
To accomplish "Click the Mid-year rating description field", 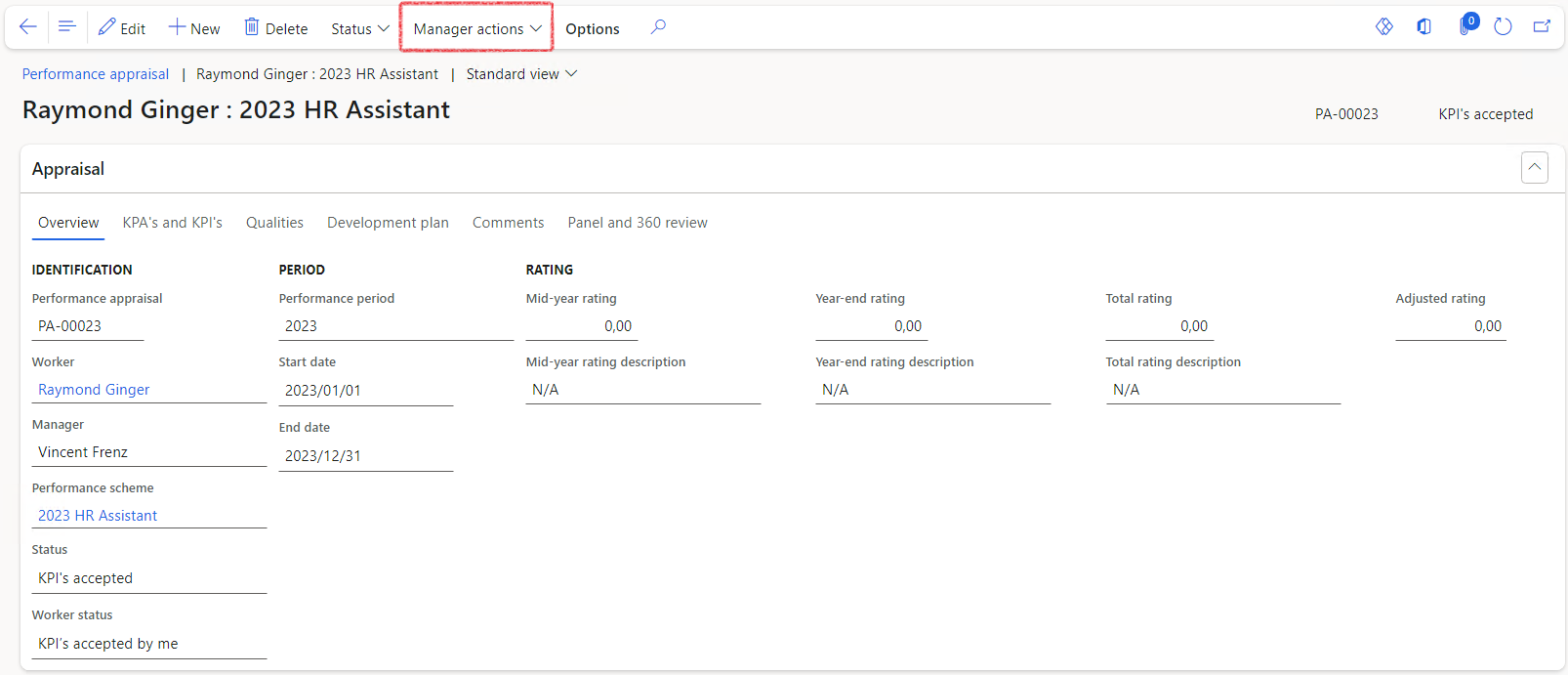I will [x=643, y=390].
